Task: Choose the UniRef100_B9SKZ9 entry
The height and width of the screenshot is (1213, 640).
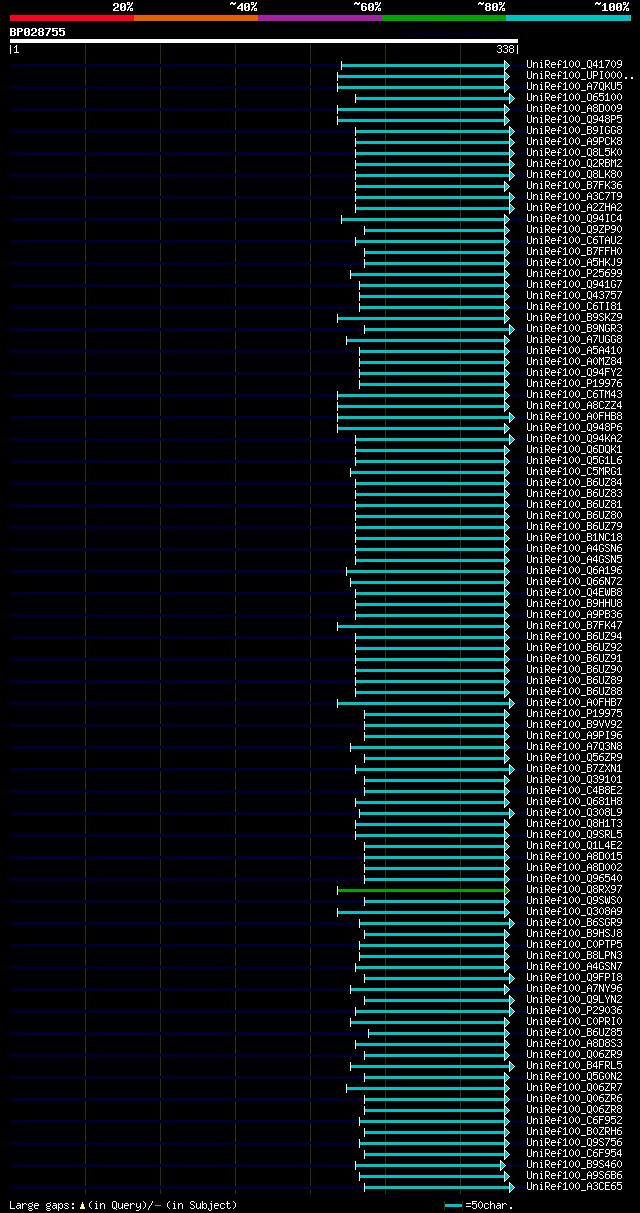Action: [x=574, y=318]
